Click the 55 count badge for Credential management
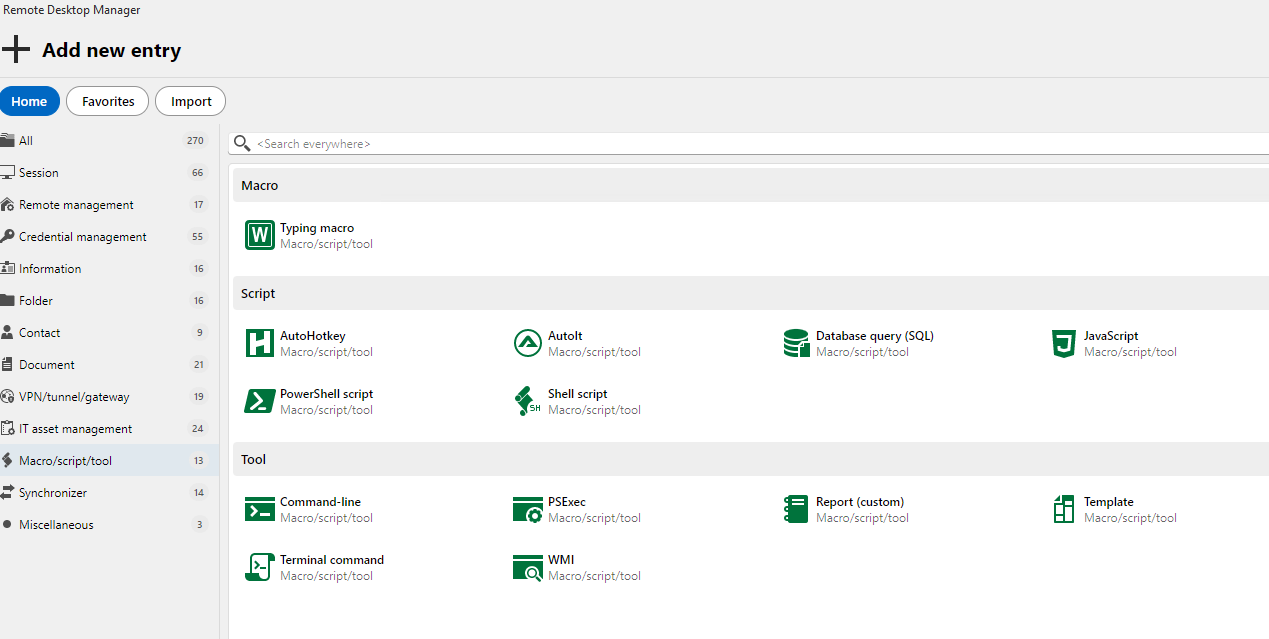 (198, 237)
